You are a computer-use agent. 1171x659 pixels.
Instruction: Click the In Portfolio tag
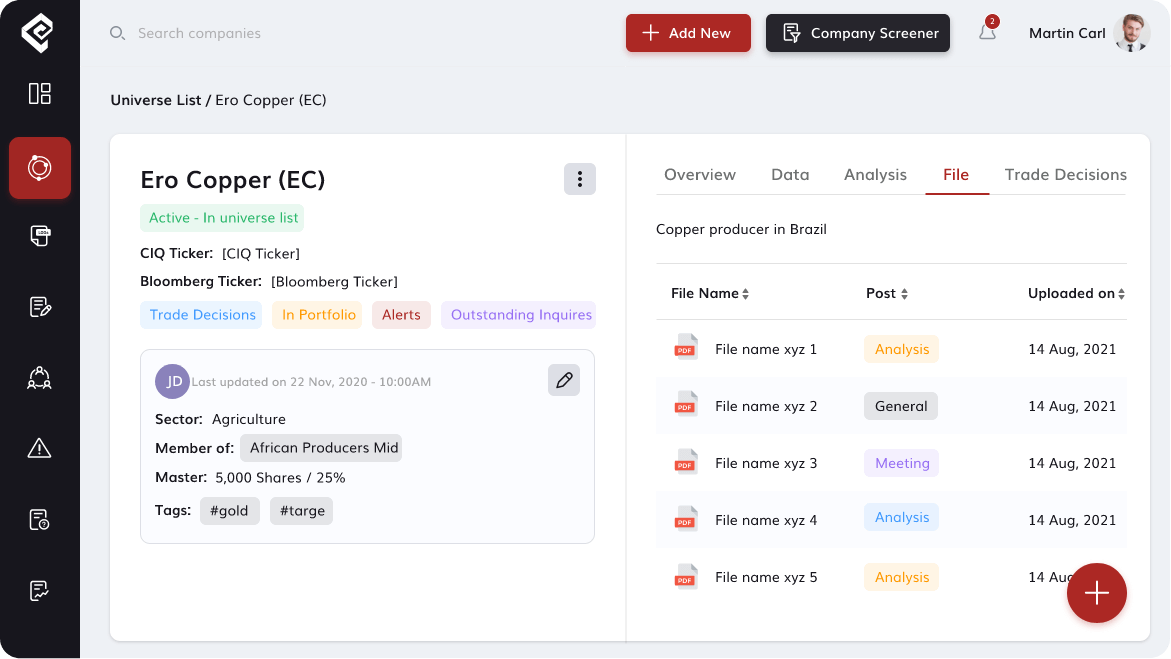click(x=318, y=315)
